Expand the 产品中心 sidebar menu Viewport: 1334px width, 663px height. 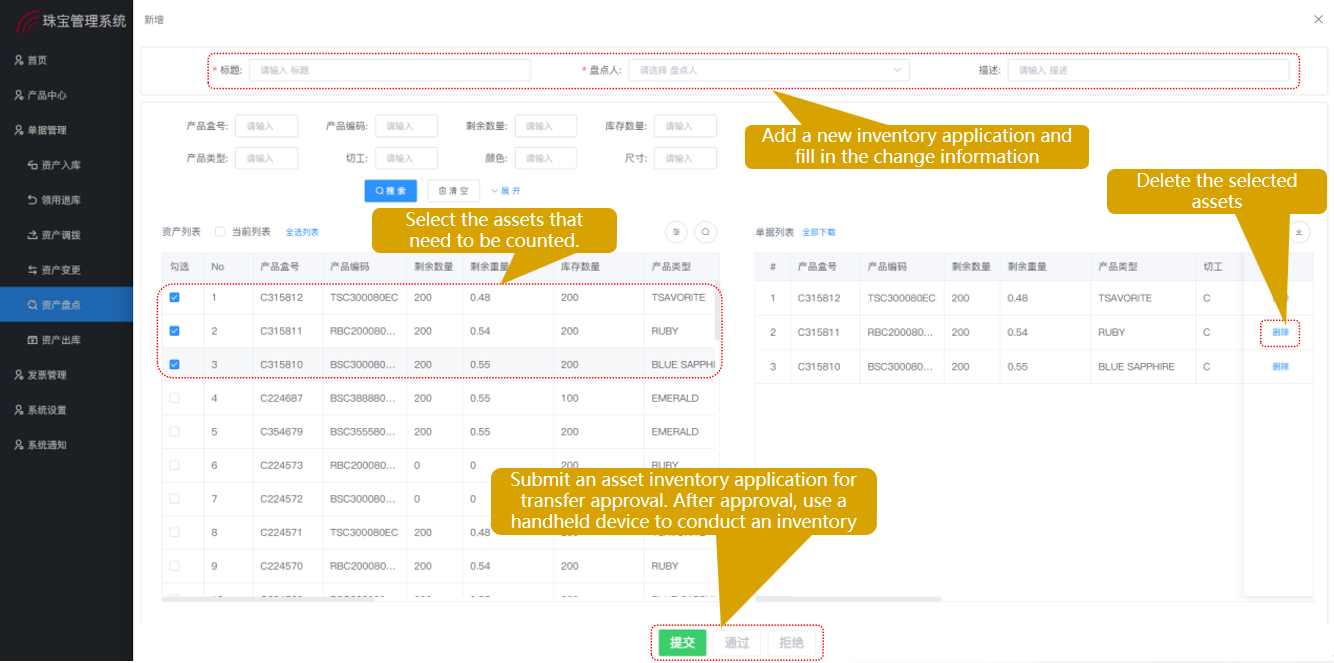point(46,95)
